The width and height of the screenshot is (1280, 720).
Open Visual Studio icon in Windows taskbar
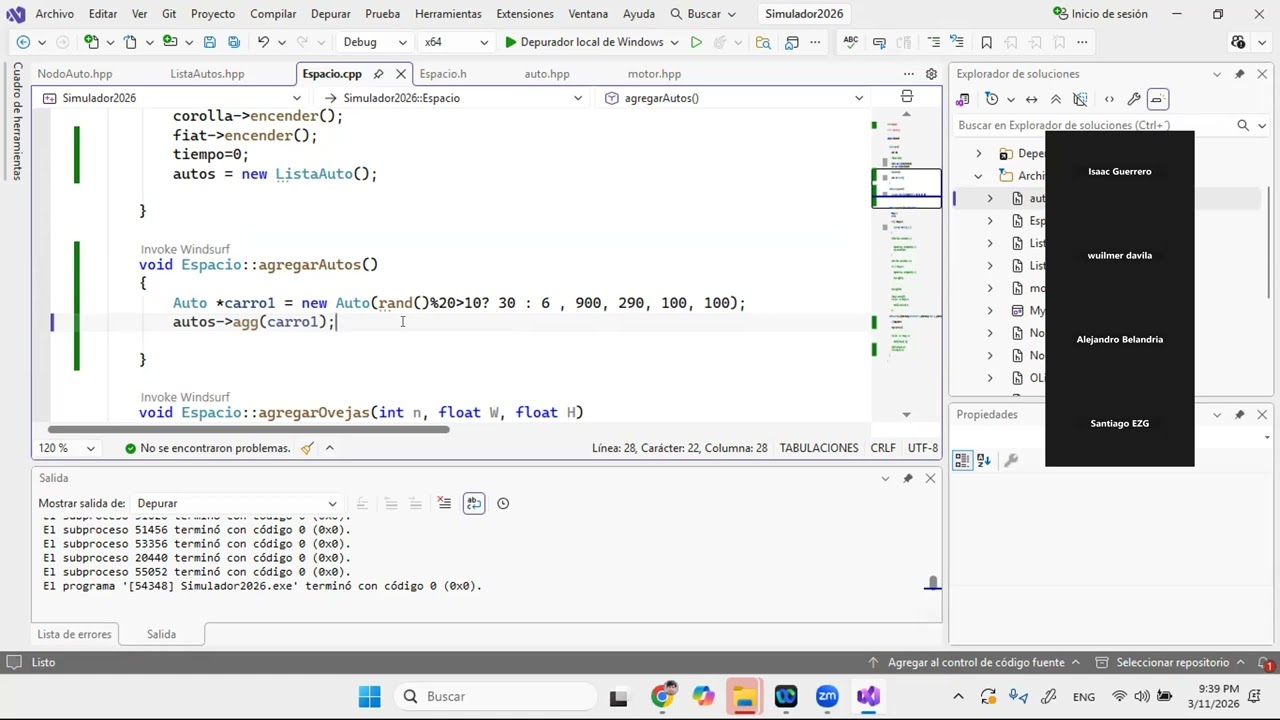[868, 696]
